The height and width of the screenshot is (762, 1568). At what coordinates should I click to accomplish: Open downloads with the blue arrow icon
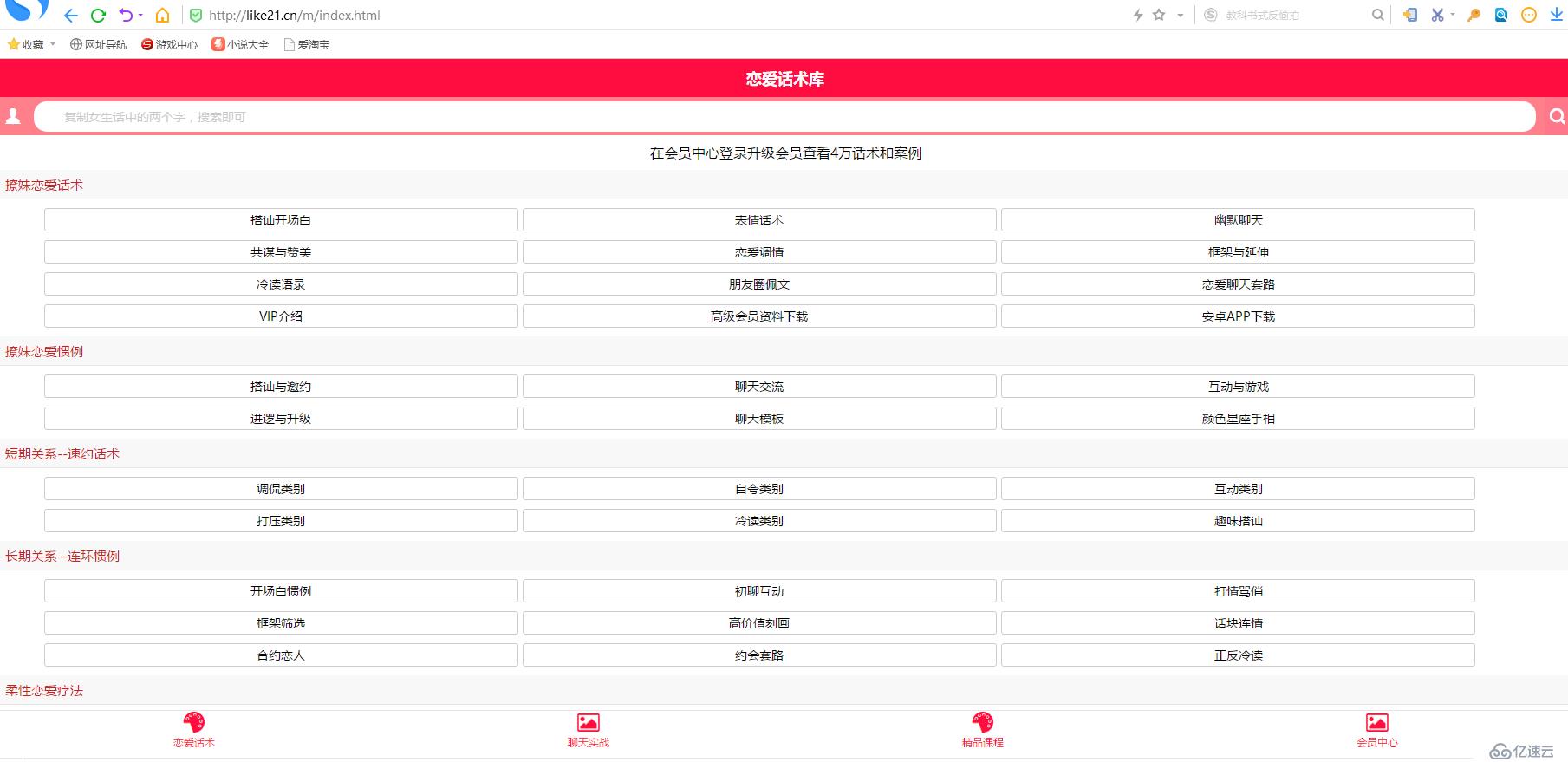(x=1557, y=15)
